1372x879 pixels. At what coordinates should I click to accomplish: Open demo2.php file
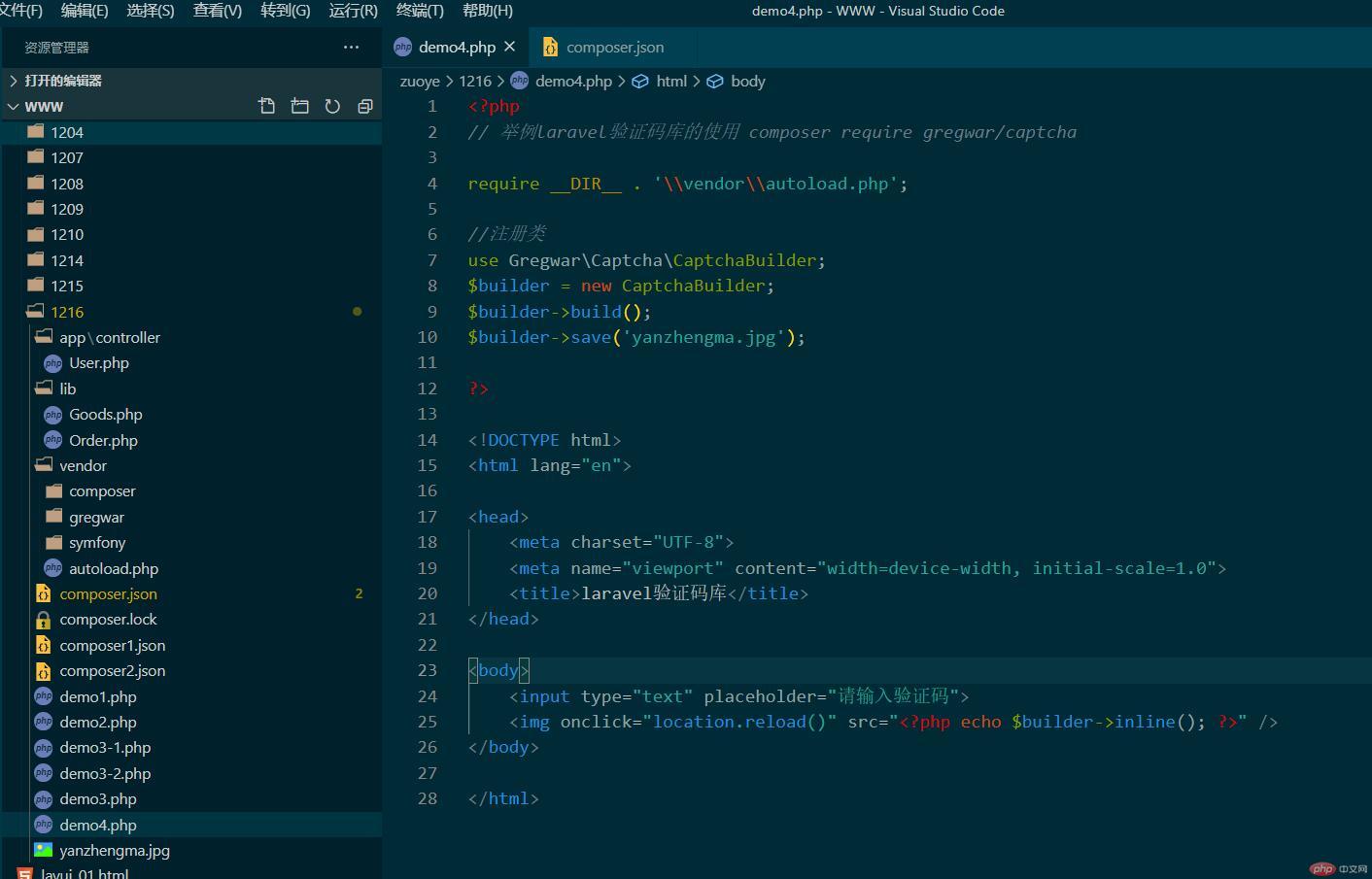tap(190, 722)
